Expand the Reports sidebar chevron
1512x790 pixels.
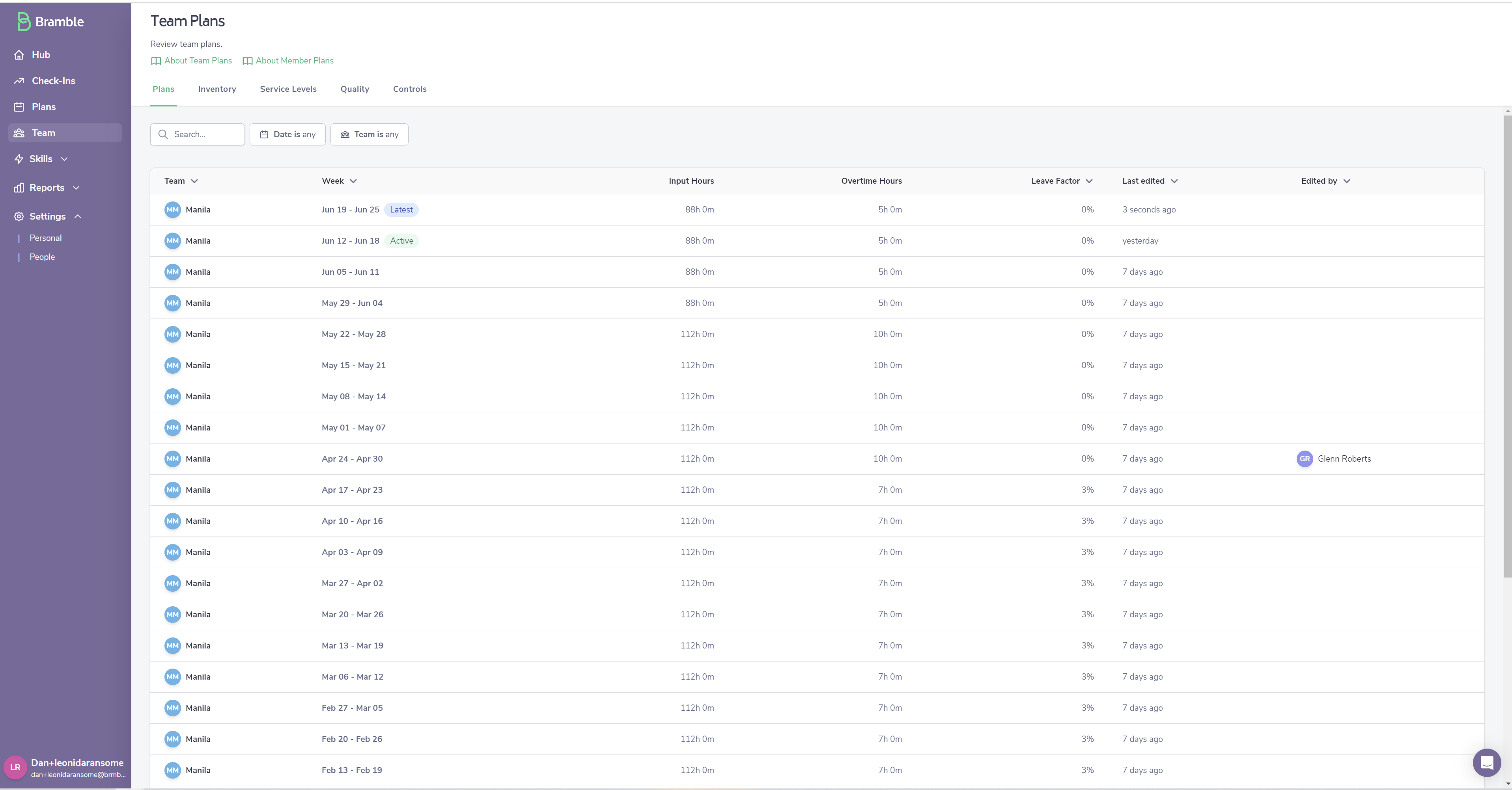[x=76, y=188]
